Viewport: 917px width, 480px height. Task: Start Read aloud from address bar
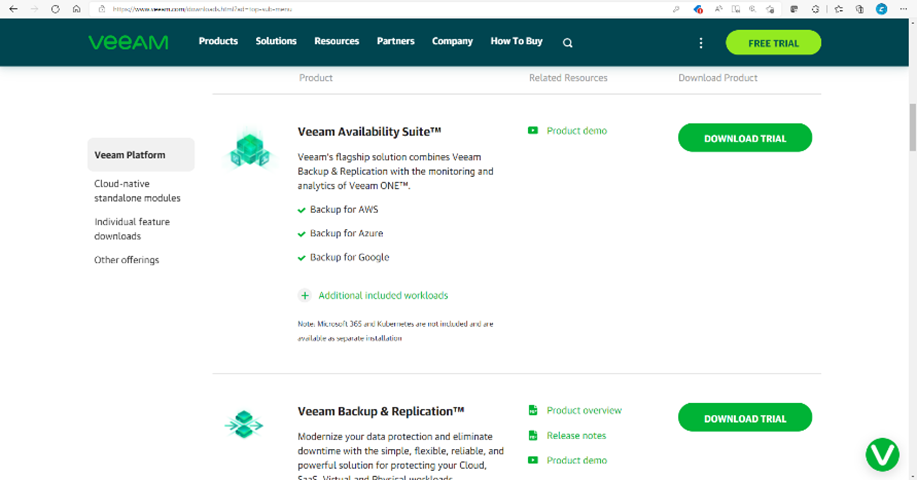click(719, 9)
